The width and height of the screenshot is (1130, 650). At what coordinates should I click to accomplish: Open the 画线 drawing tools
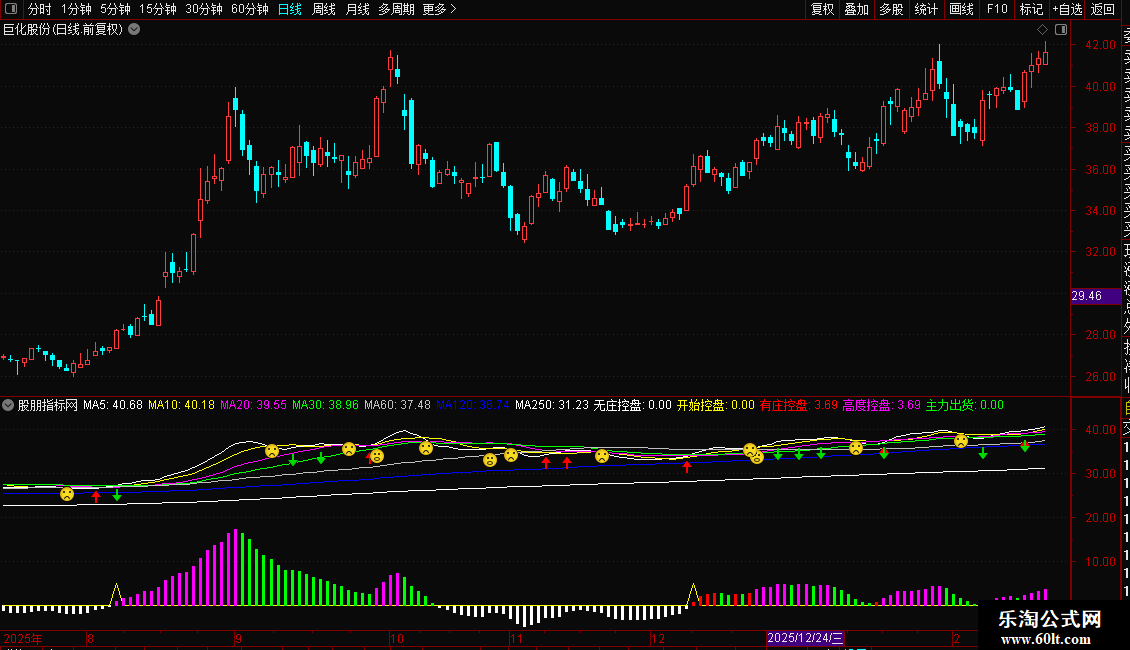tap(961, 9)
